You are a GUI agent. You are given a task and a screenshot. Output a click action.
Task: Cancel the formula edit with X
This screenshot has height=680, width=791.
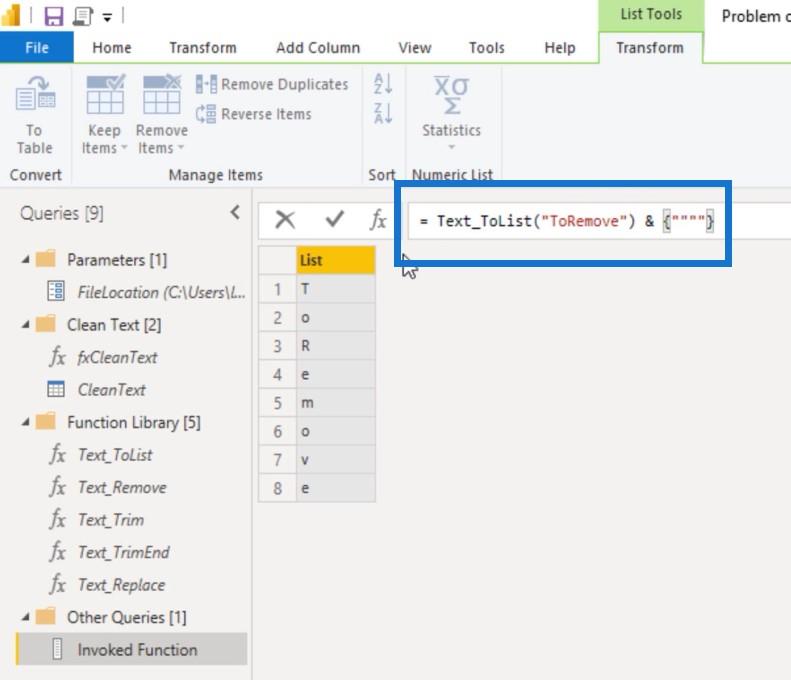tap(285, 220)
